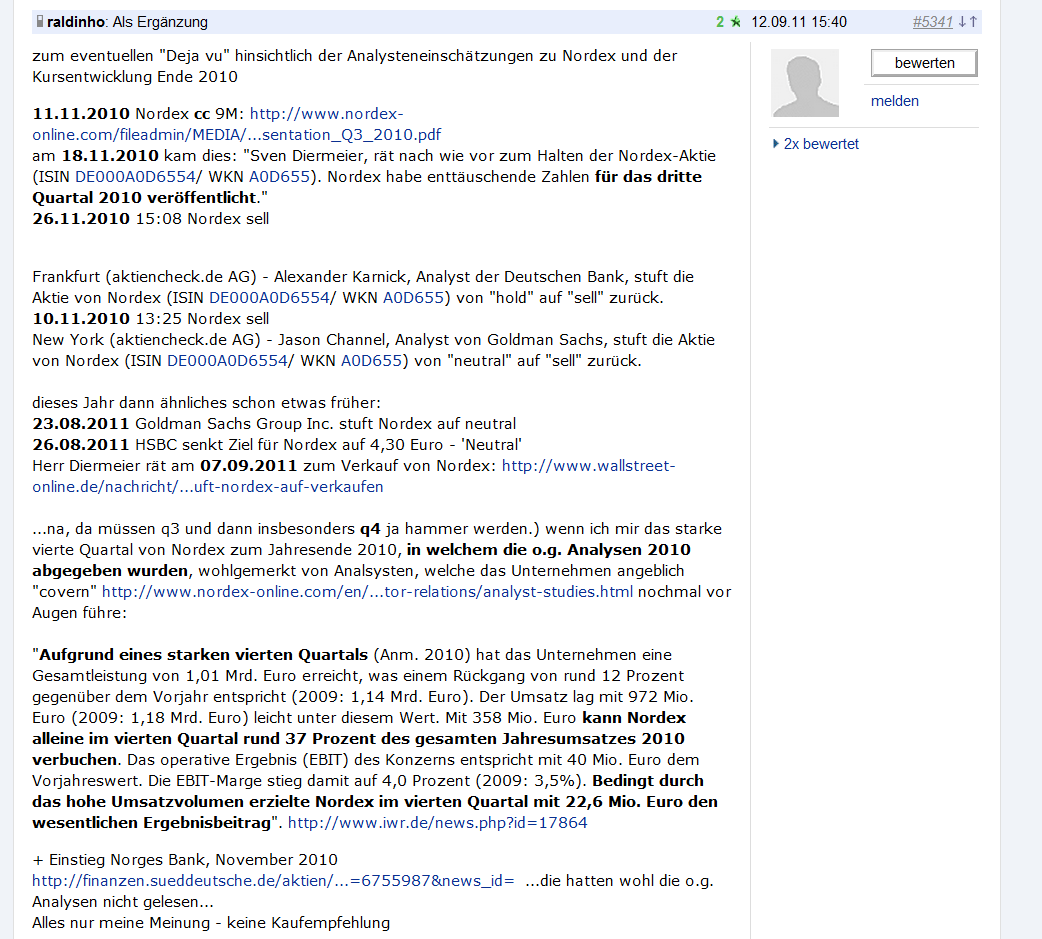1042x939 pixels.
Task: Open the raldinho user profile
Action: 76,22
